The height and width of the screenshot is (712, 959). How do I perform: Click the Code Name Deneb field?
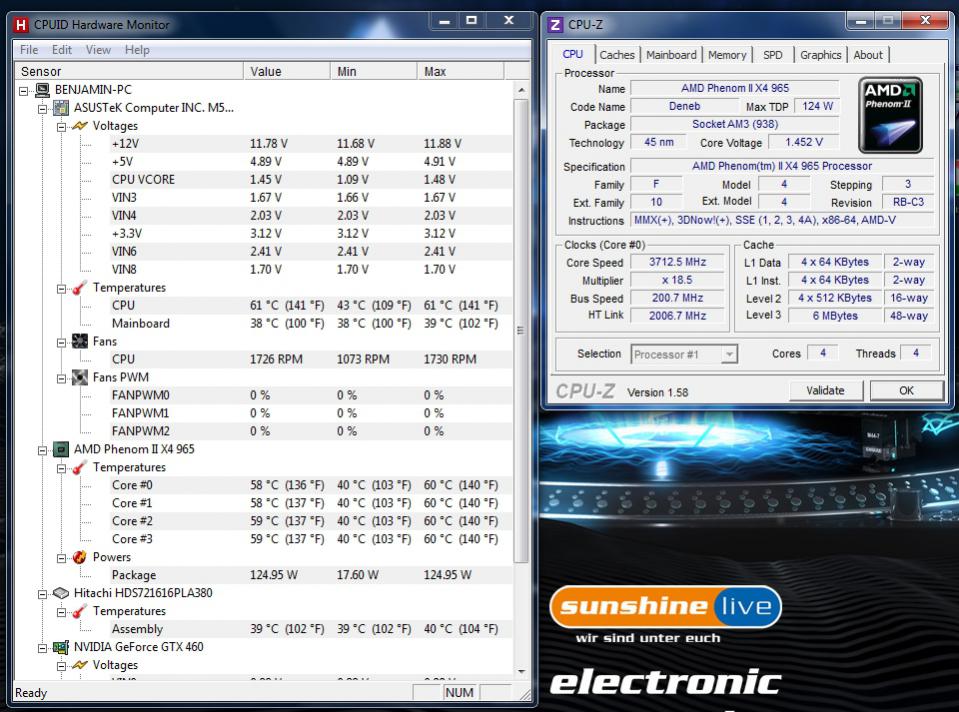[684, 106]
